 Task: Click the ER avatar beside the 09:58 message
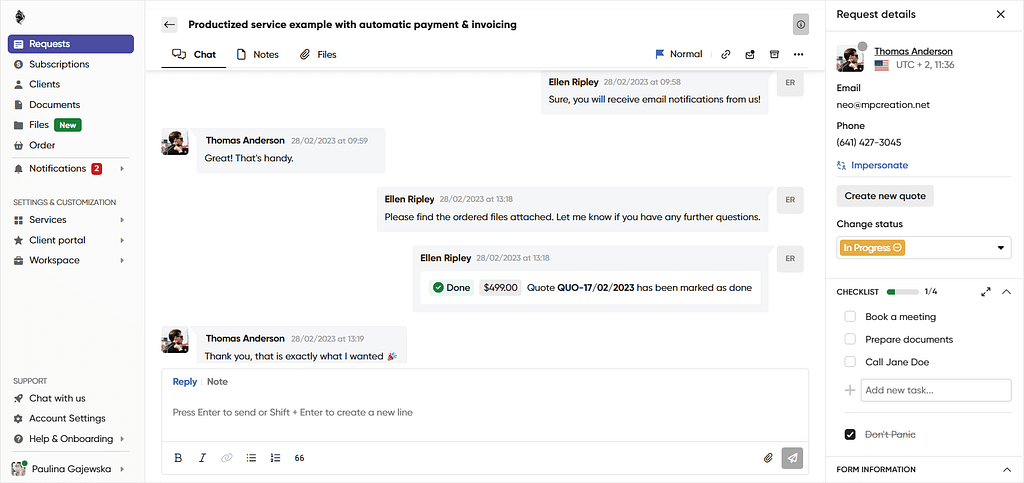click(790, 85)
